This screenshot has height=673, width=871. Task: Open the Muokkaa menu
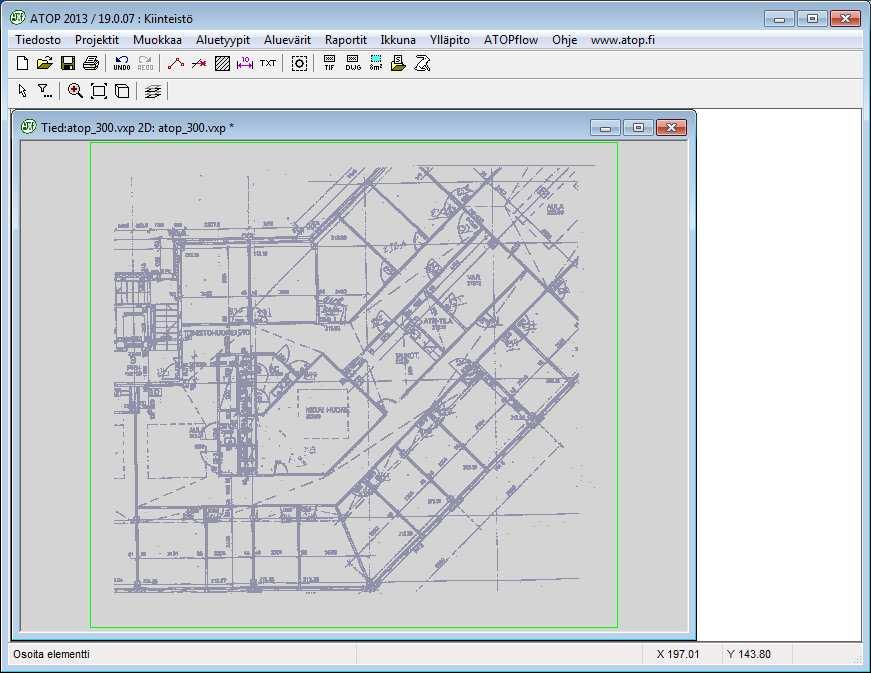pos(157,40)
